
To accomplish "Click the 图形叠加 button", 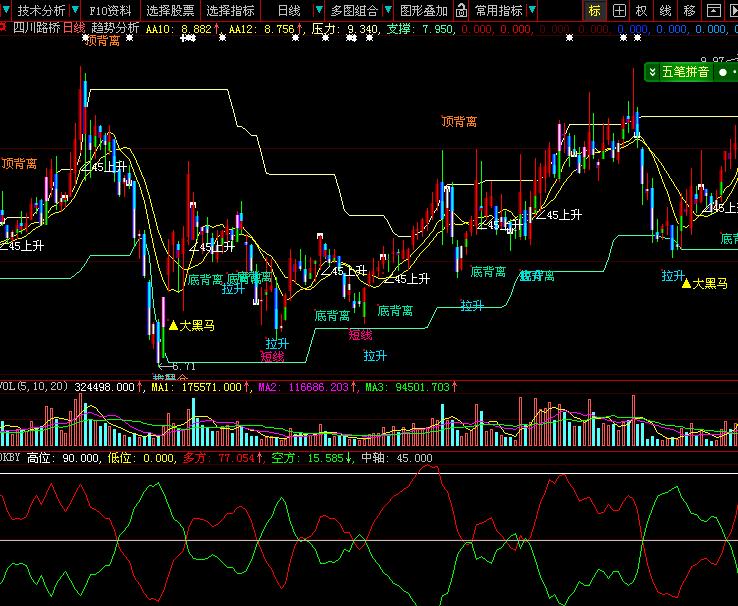I will (x=424, y=11).
